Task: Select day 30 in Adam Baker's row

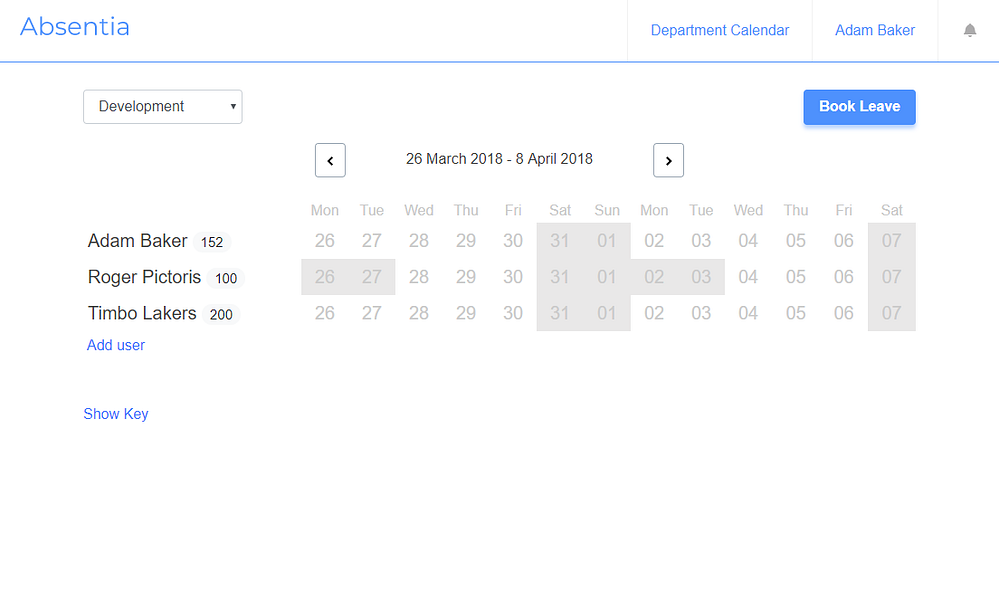Action: [513, 241]
